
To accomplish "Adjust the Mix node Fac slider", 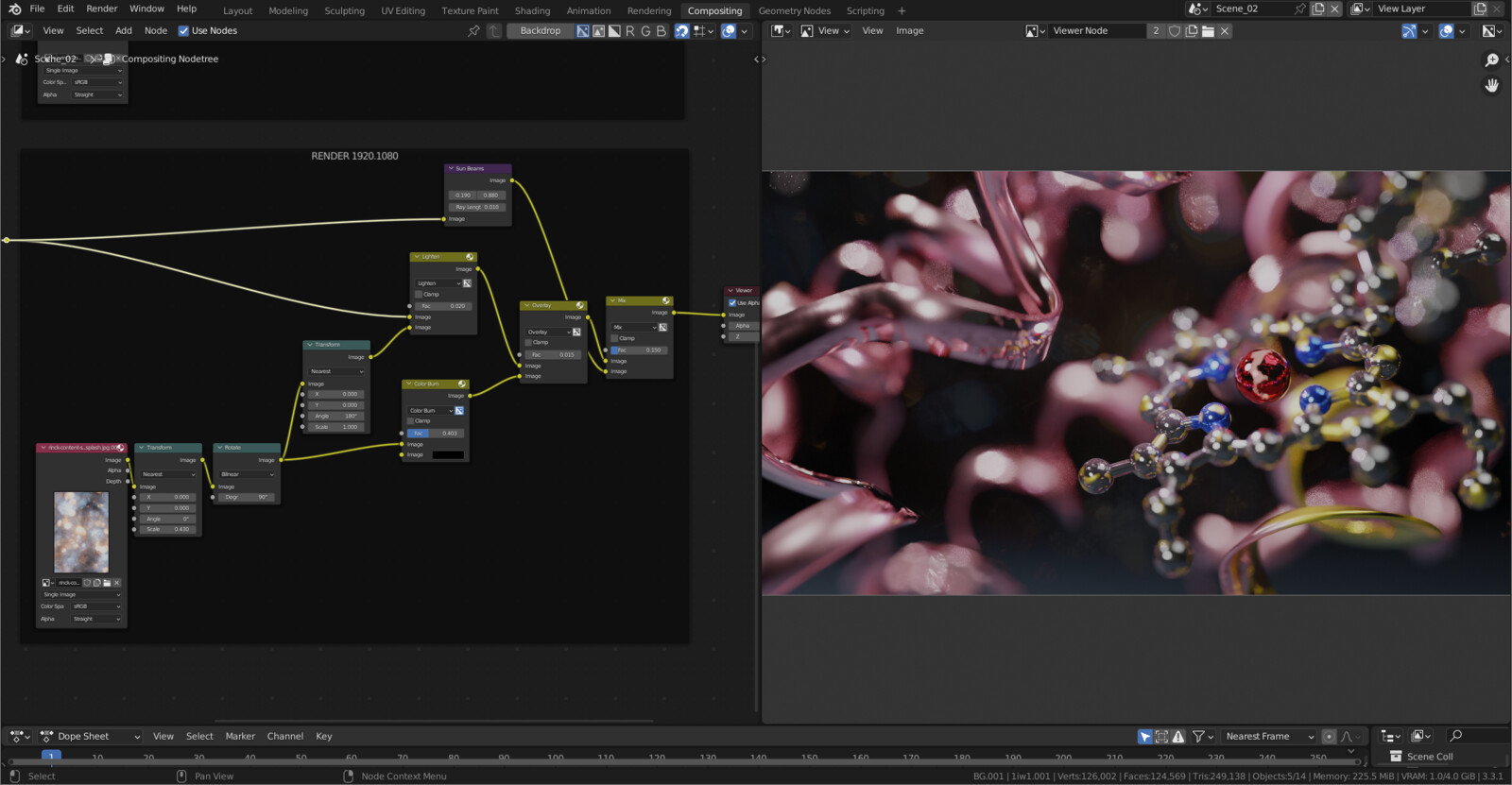I will [639, 350].
